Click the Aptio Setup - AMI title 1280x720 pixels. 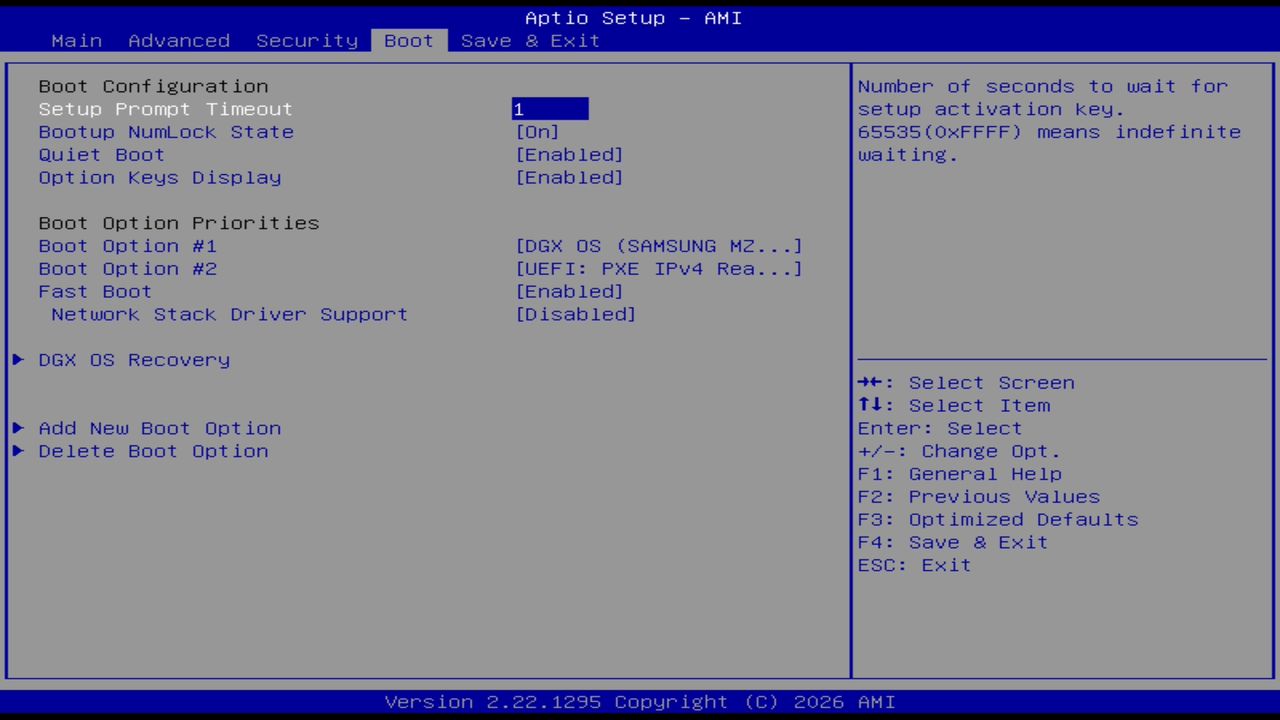pyautogui.click(x=634, y=18)
